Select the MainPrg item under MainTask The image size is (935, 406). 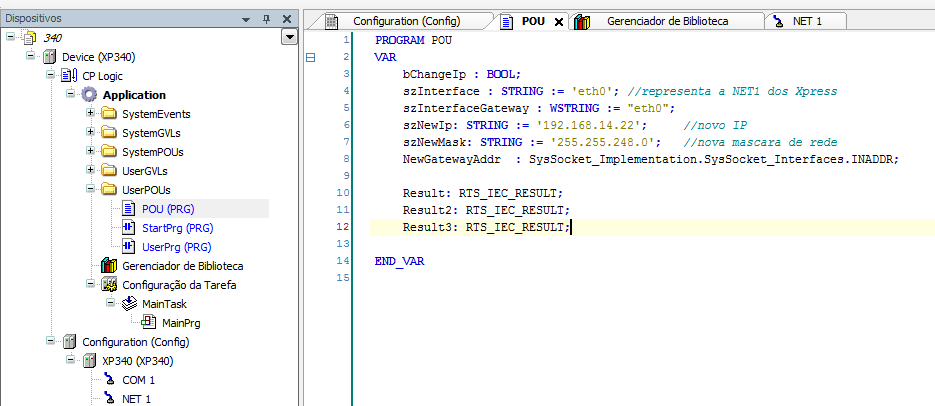181,323
